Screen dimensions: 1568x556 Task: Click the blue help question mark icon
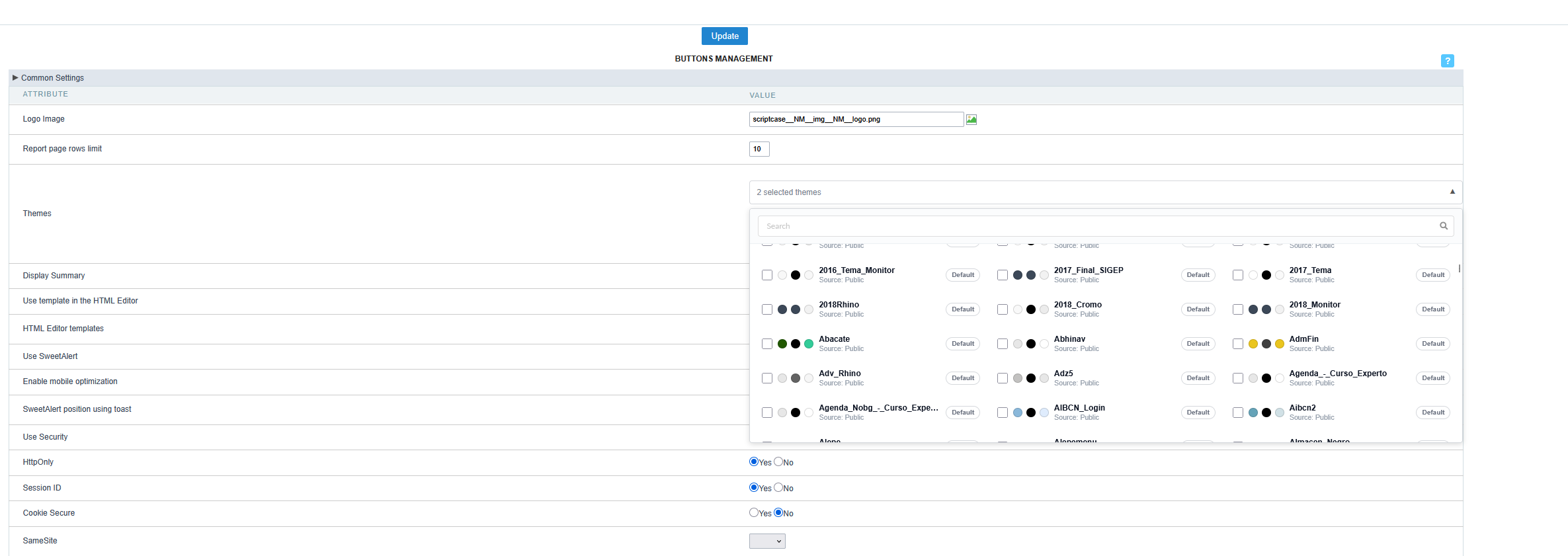point(1447,61)
